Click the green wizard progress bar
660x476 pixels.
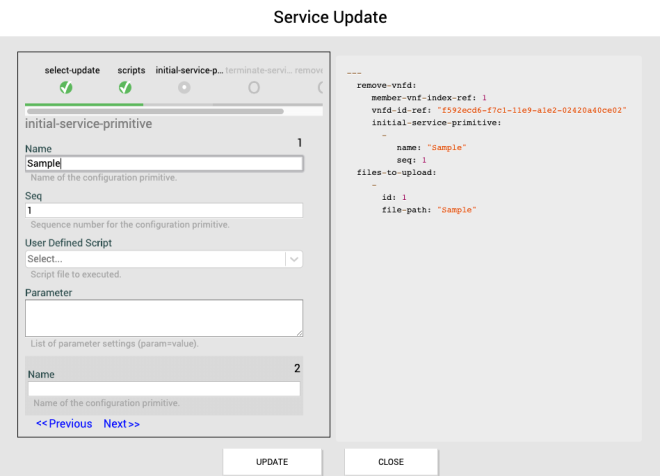point(84,103)
